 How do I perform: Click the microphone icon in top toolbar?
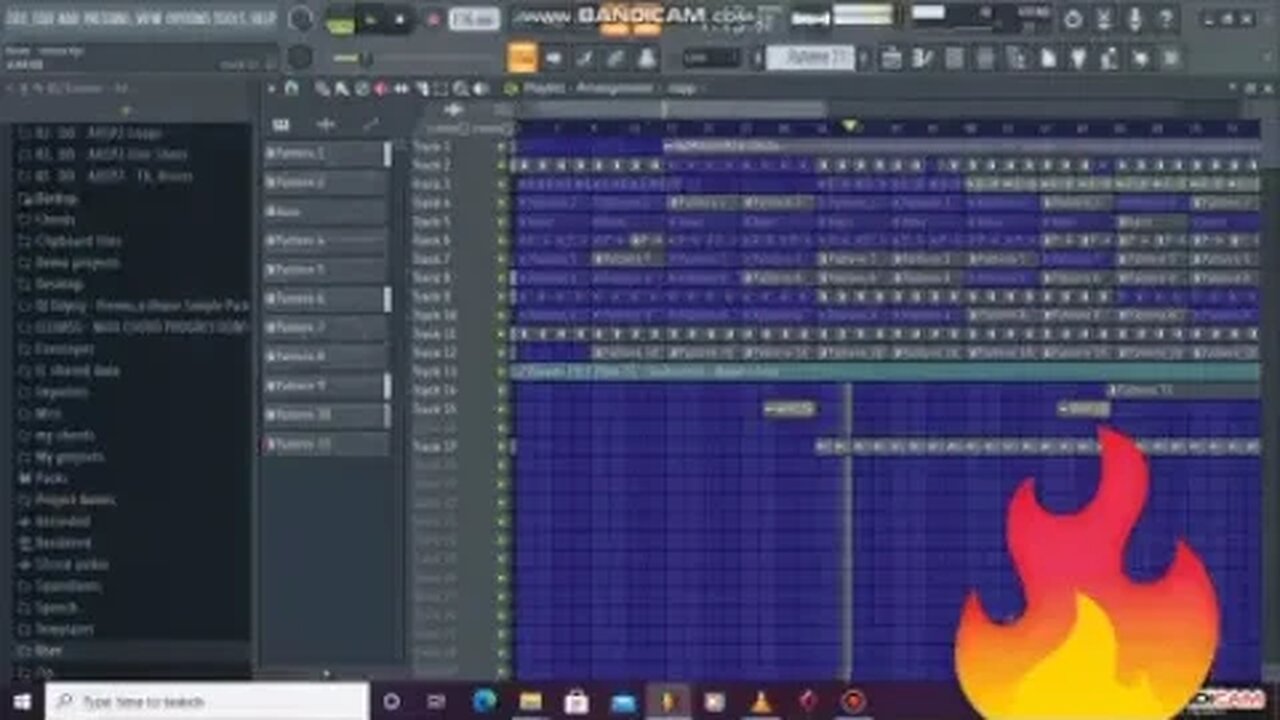click(1134, 19)
